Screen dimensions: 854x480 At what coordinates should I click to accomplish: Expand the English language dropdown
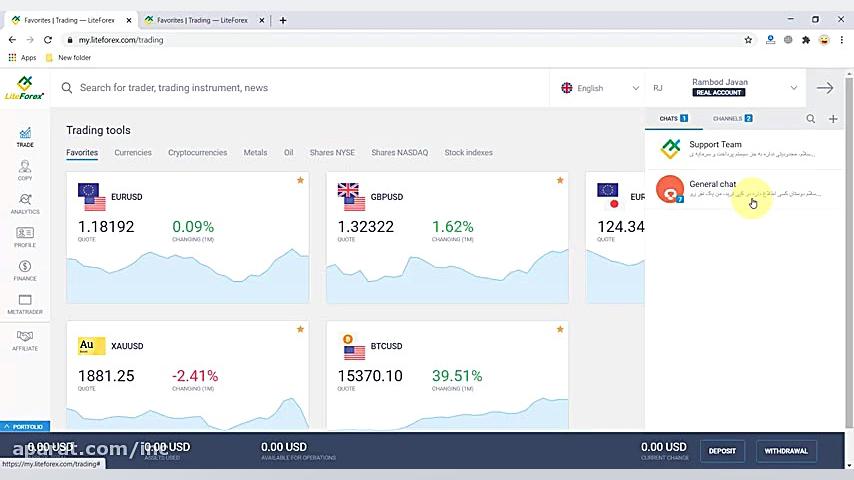[599, 88]
